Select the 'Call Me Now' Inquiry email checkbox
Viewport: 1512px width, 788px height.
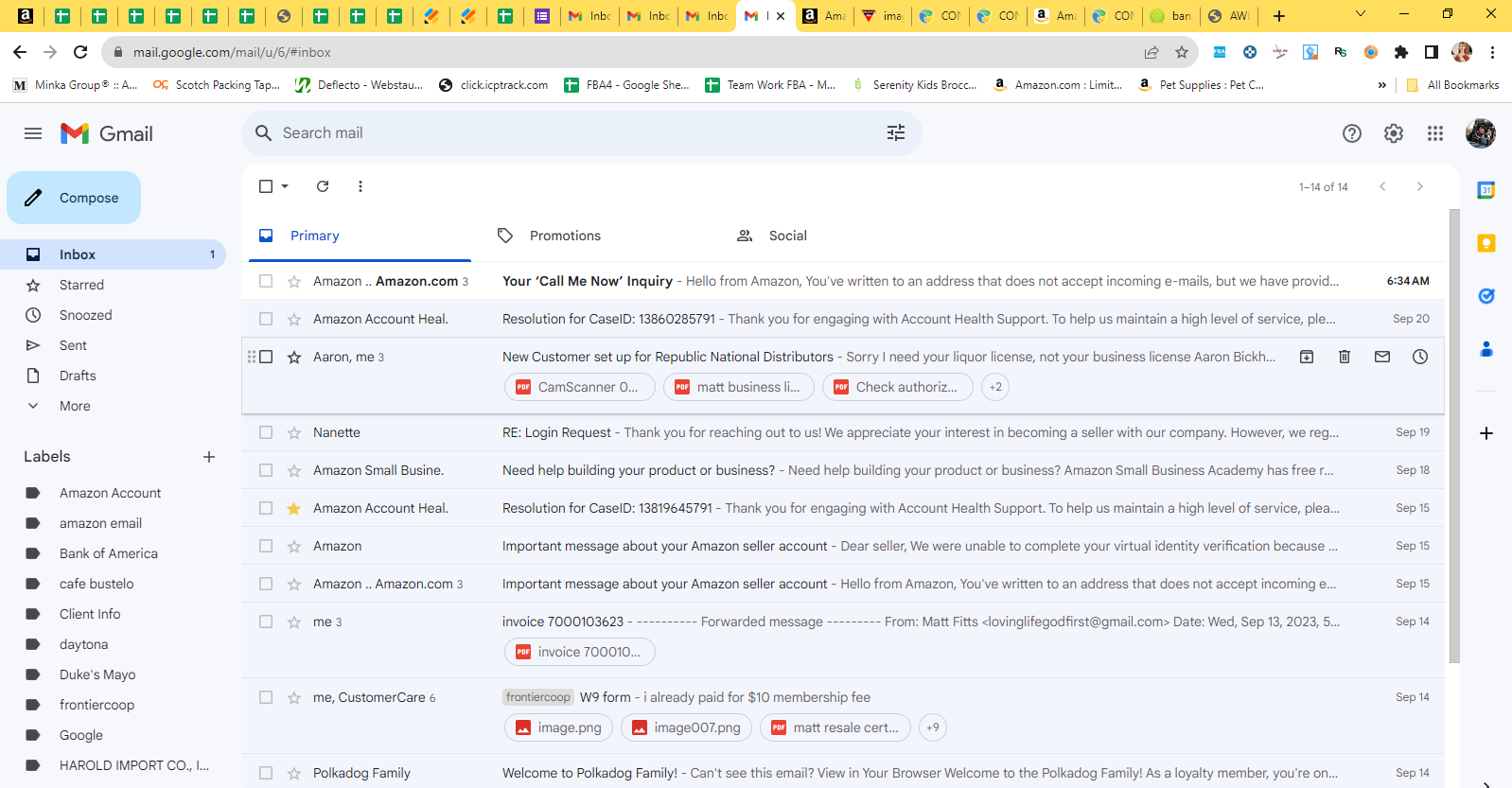tap(266, 281)
